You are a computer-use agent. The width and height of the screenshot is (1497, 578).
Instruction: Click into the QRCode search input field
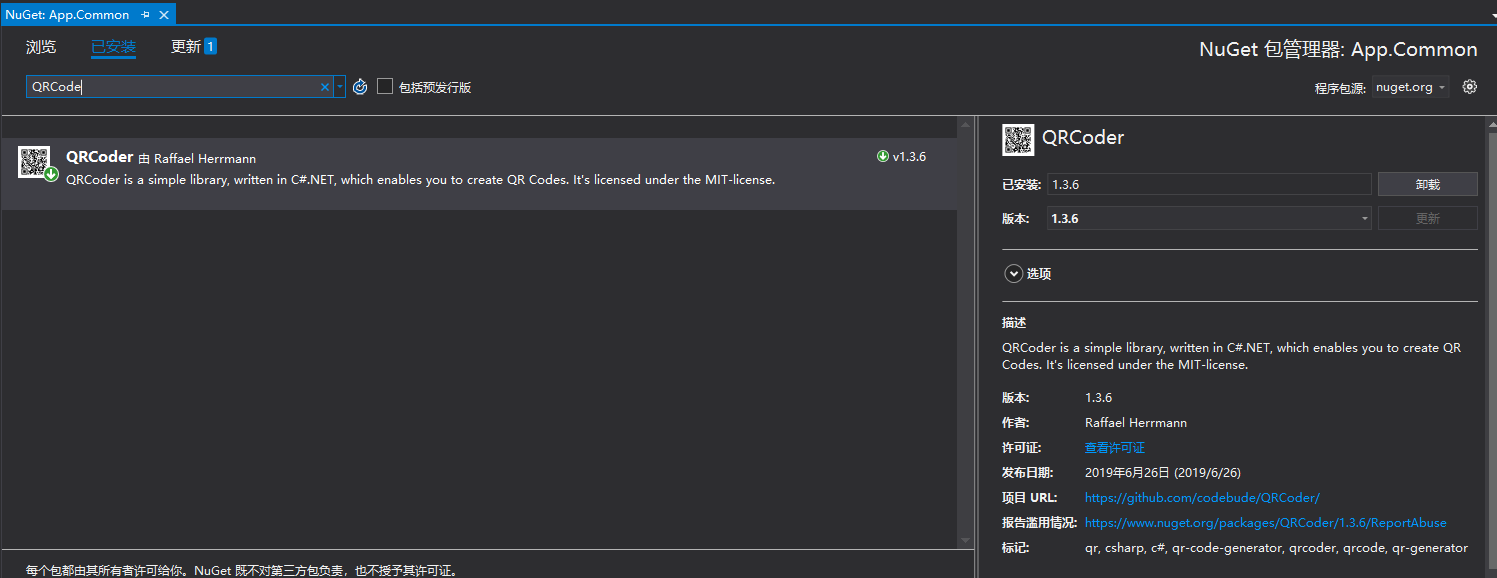pos(170,87)
